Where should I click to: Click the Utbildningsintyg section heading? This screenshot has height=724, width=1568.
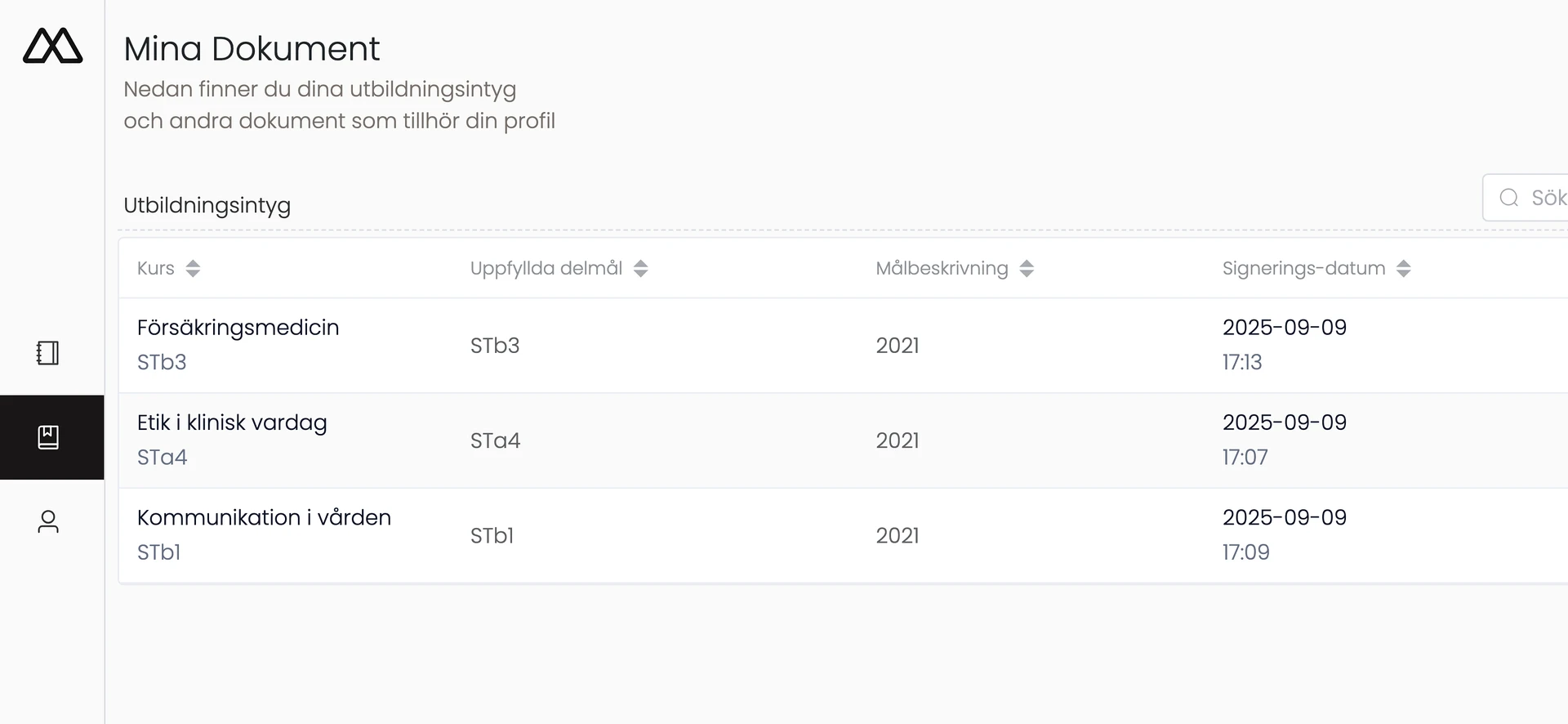pos(207,205)
